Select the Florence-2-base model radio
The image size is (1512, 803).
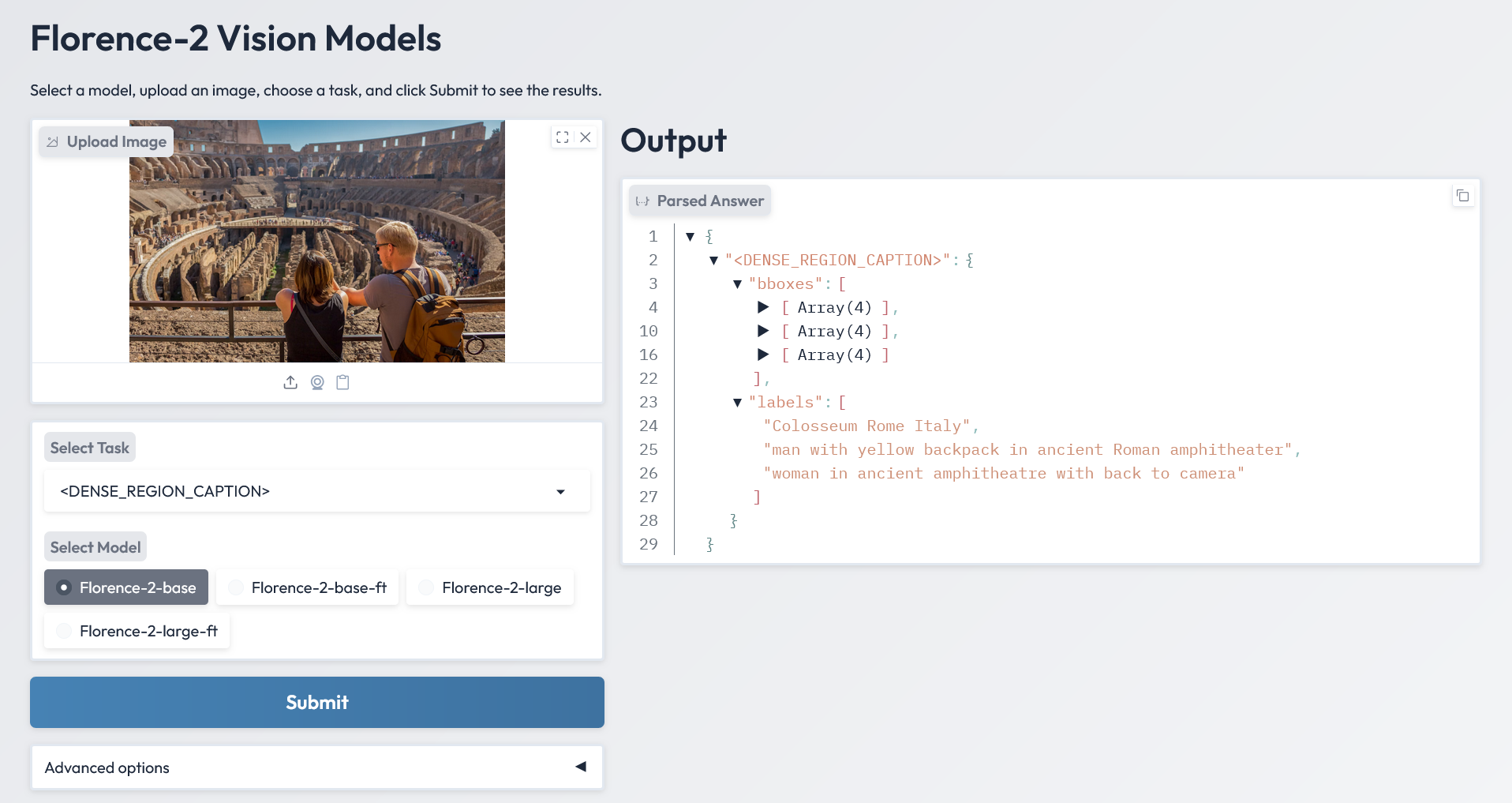click(x=65, y=587)
